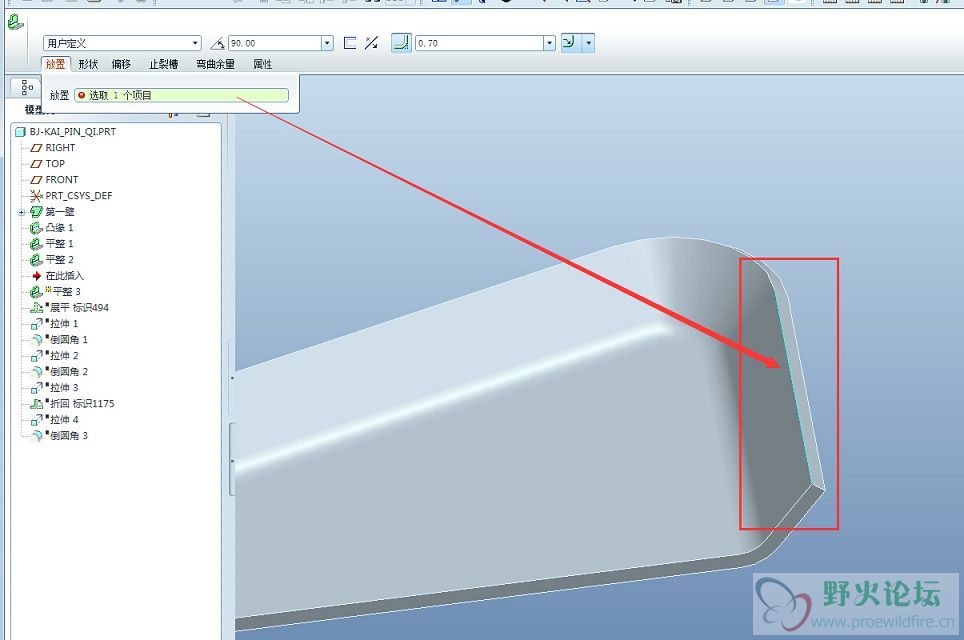
Task: Expand the 0.70 radius dropdown arrow
Action: tap(549, 43)
